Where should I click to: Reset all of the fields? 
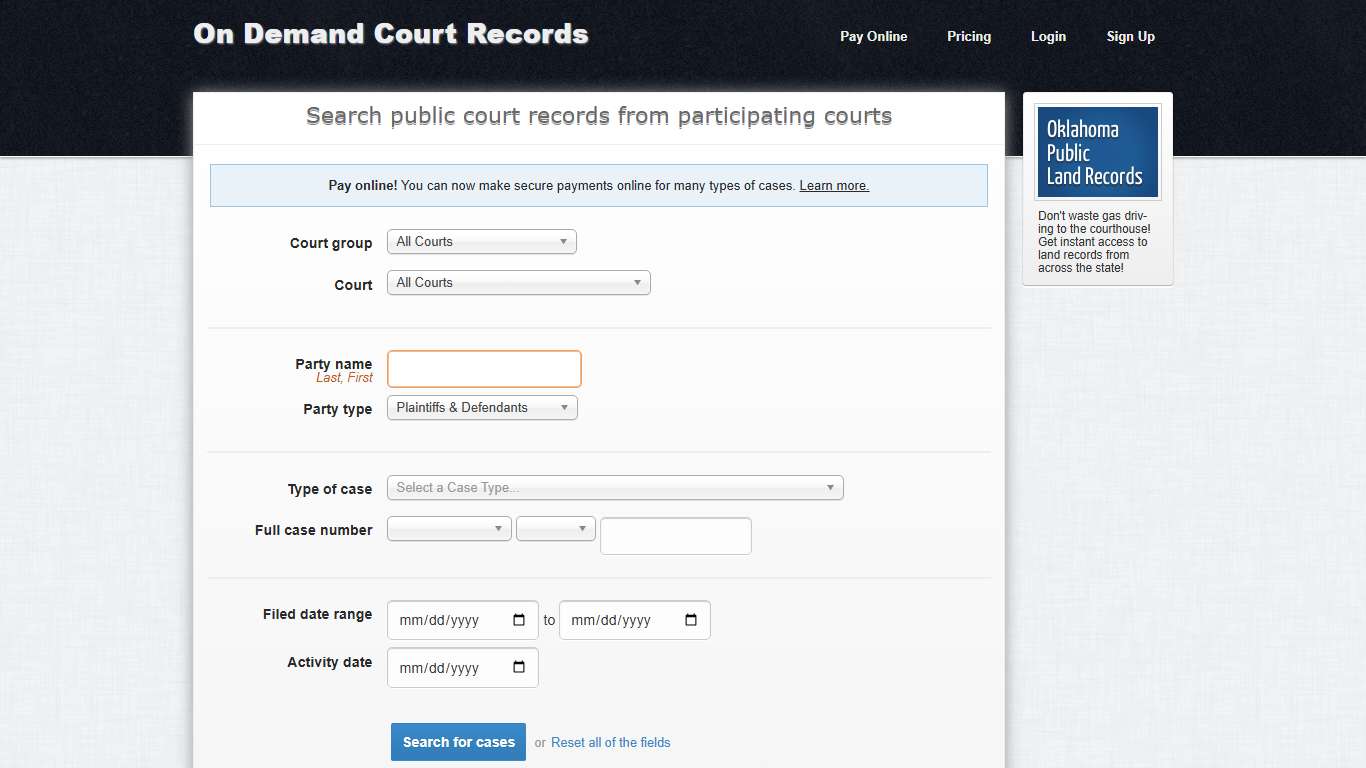(610, 742)
